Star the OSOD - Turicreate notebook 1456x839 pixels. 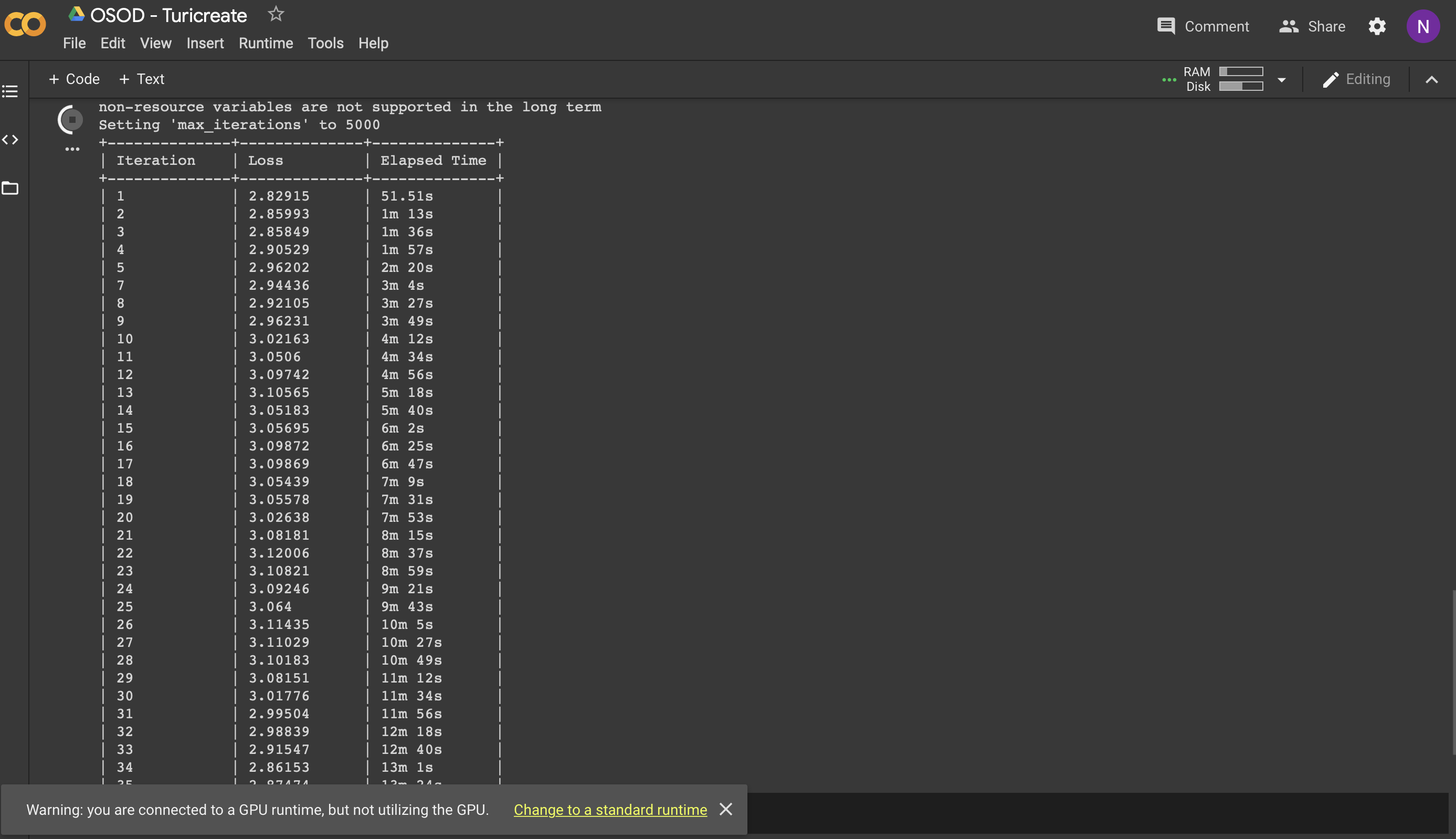click(276, 14)
